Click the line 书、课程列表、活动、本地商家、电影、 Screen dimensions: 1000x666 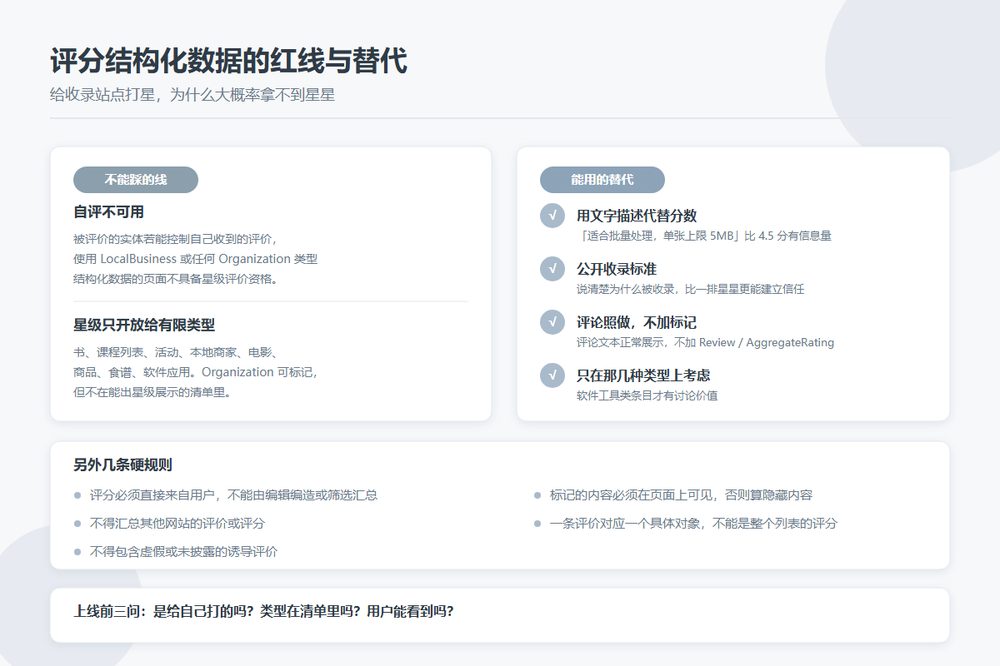[175, 352]
